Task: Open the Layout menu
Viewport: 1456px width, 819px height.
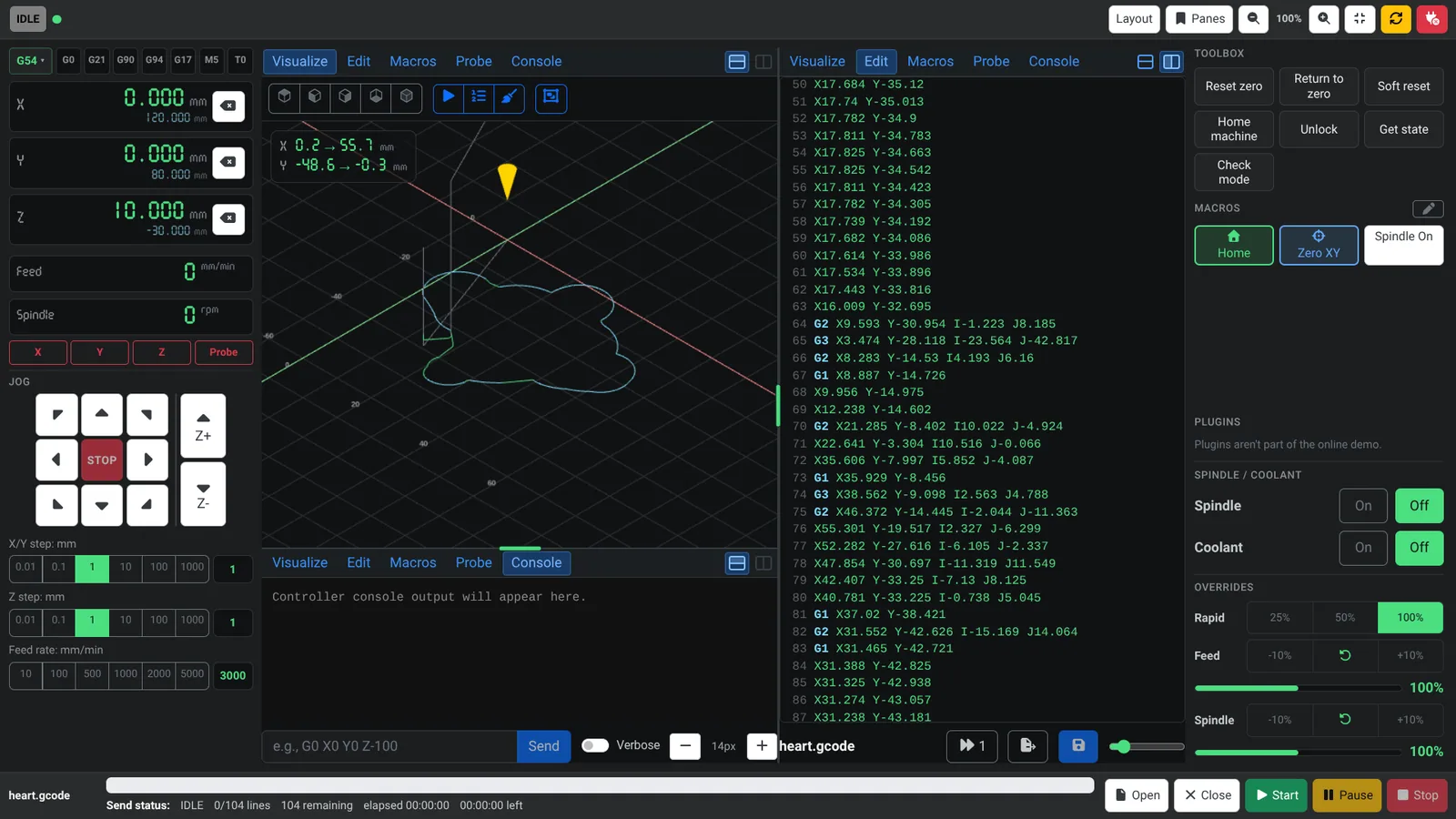Action: pos(1134,19)
